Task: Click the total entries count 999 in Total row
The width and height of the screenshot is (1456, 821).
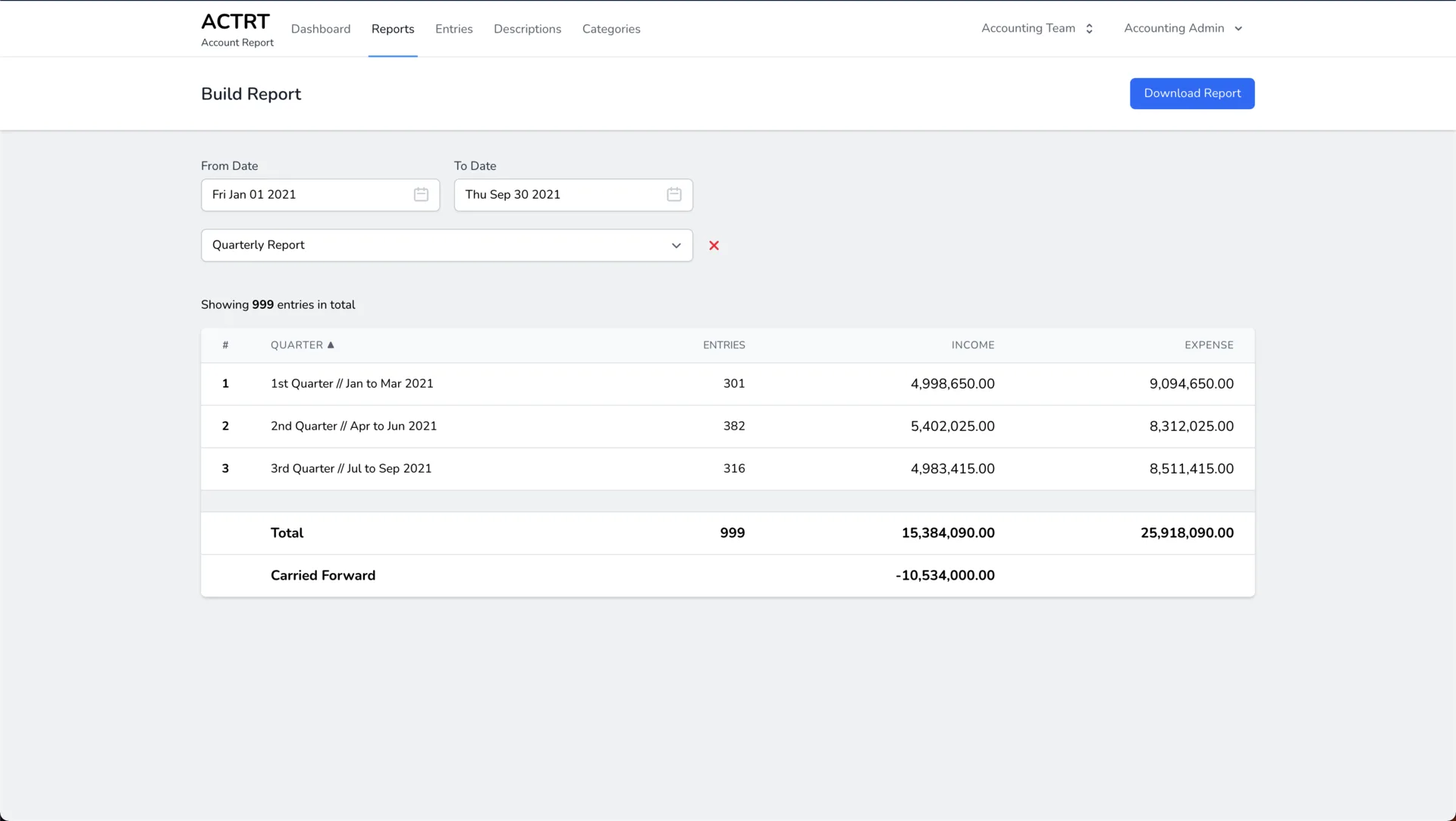Action: tap(733, 533)
